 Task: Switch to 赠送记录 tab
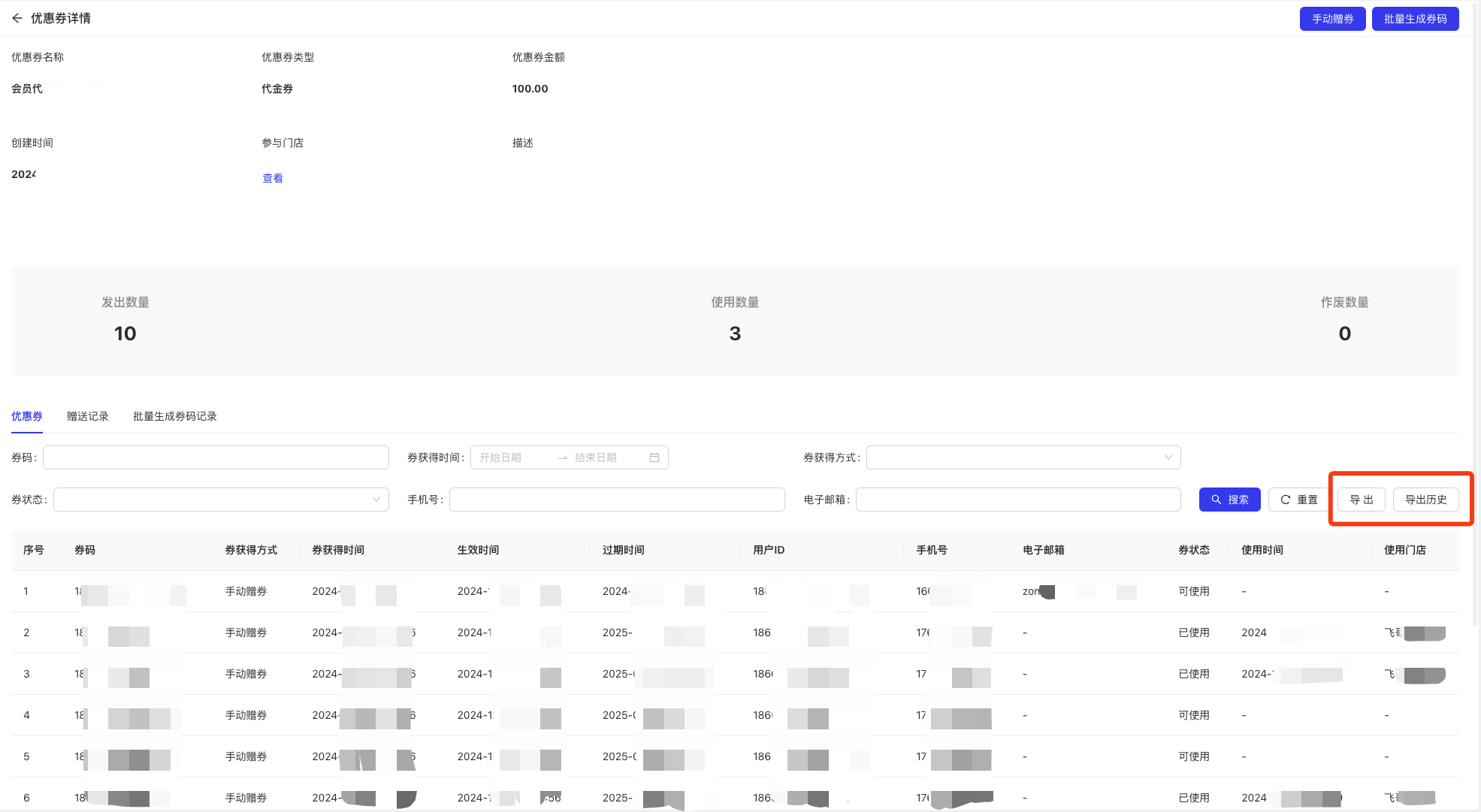[88, 416]
